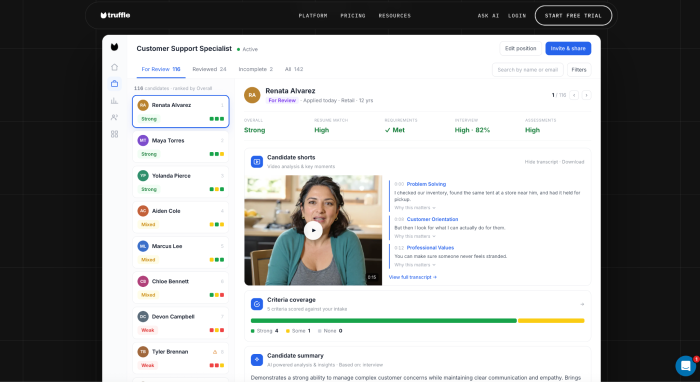Screen dimensions: 700x382
Task: Open View full transcript link
Action: pos(412,277)
